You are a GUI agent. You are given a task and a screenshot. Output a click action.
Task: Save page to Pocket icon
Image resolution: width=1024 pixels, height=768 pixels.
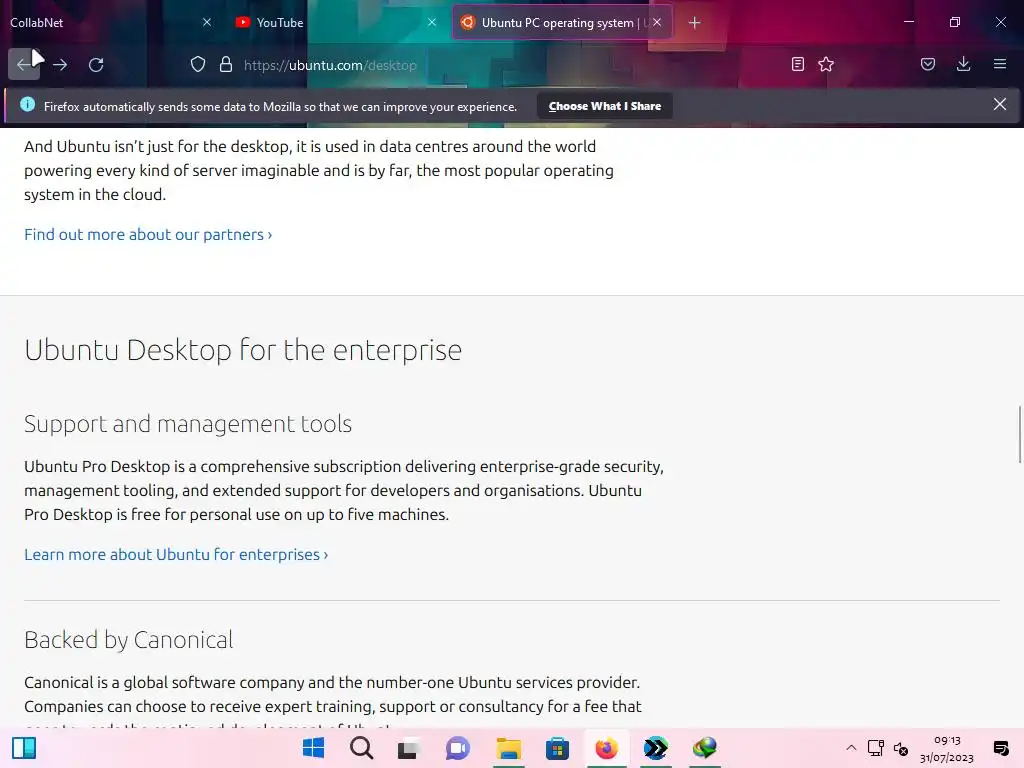(x=928, y=64)
